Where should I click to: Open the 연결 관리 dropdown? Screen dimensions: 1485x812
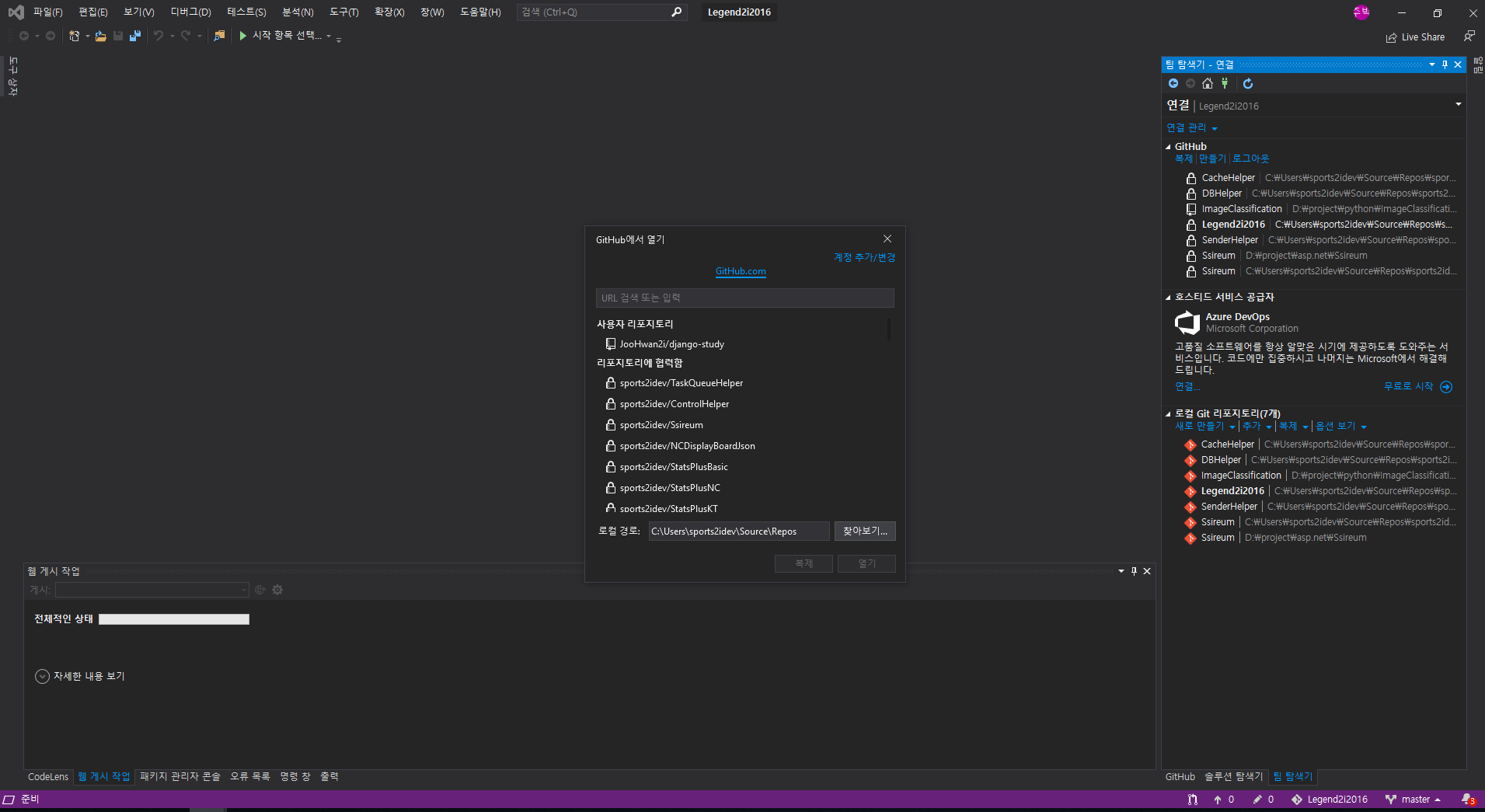coord(1191,127)
